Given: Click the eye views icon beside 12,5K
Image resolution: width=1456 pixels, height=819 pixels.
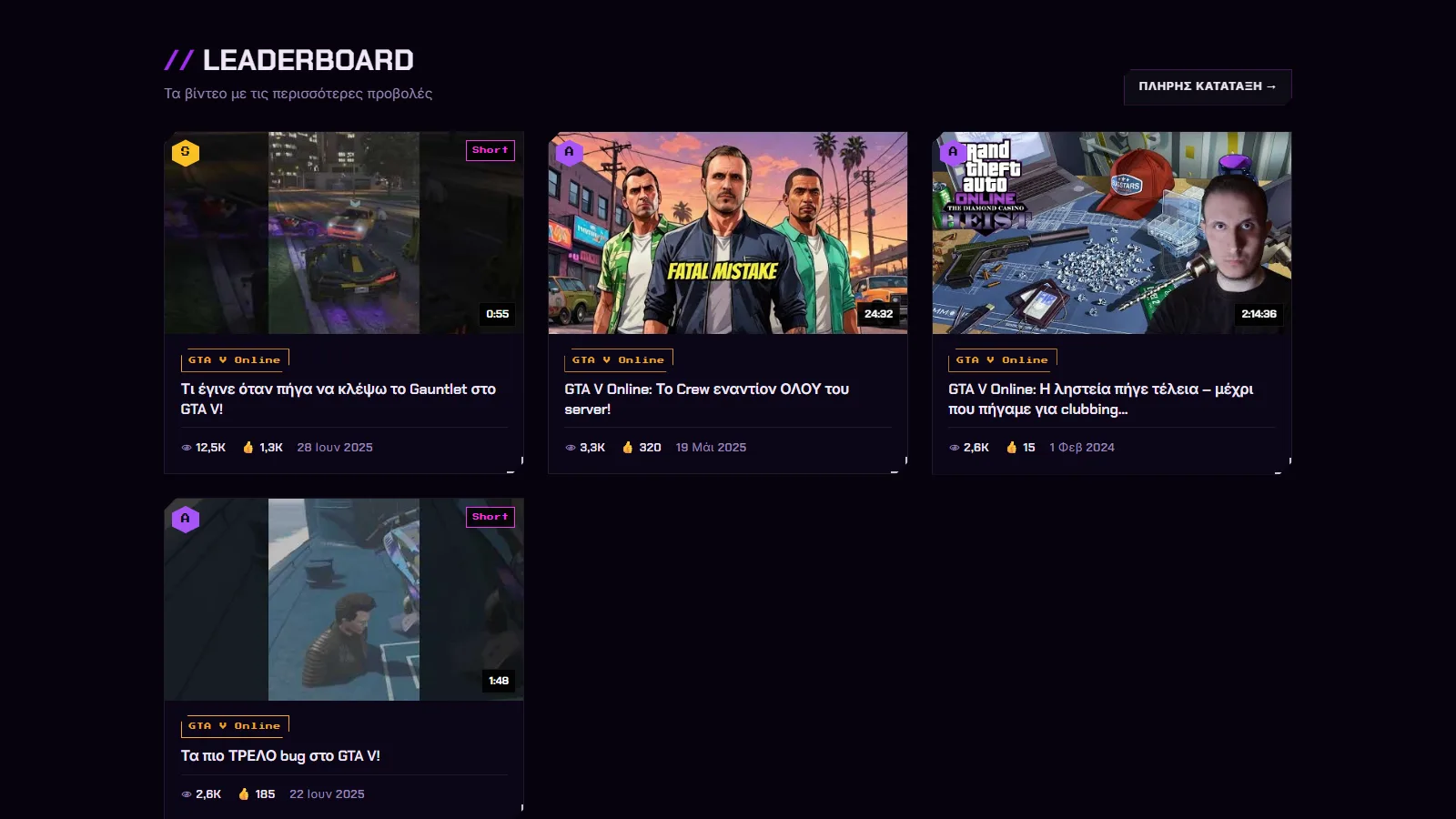Looking at the screenshot, I should pyautogui.click(x=187, y=448).
